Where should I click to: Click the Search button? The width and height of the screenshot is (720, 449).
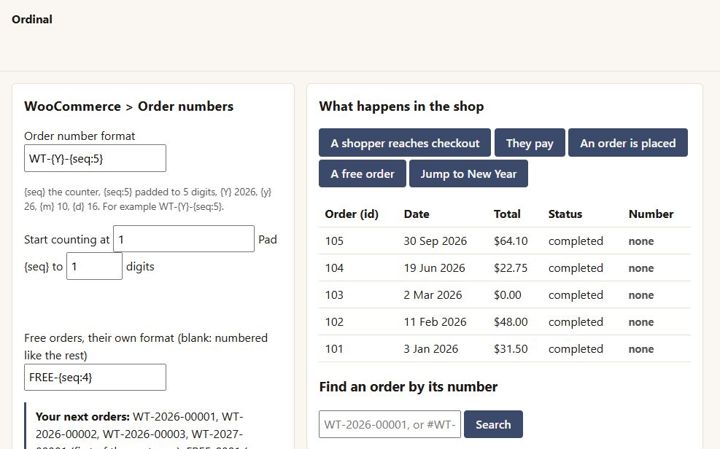tap(493, 424)
